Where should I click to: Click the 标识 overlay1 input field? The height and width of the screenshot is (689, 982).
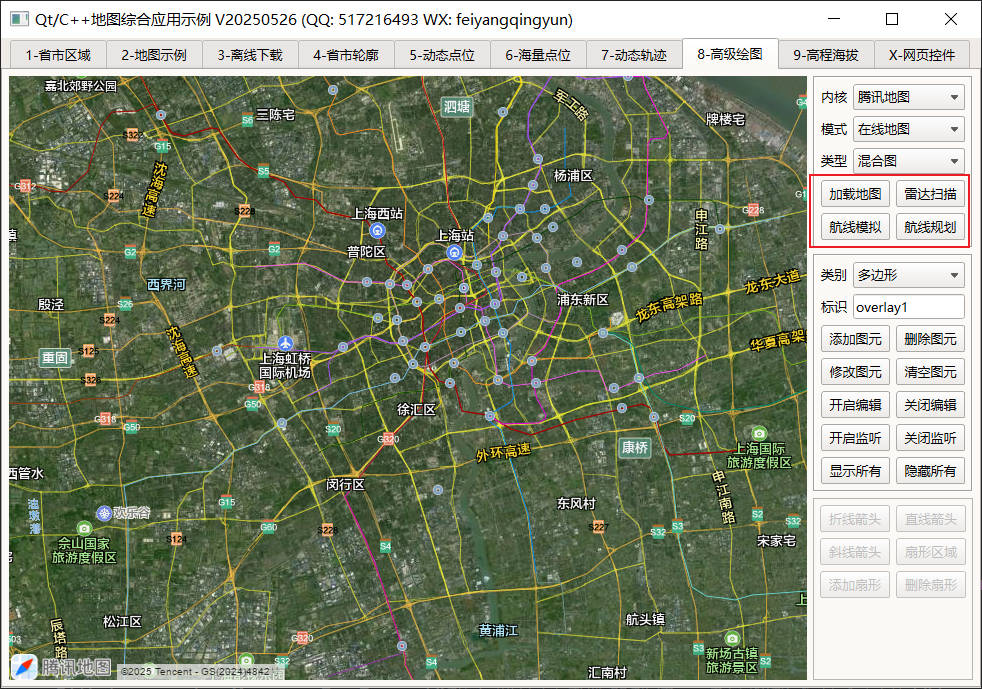(x=908, y=307)
